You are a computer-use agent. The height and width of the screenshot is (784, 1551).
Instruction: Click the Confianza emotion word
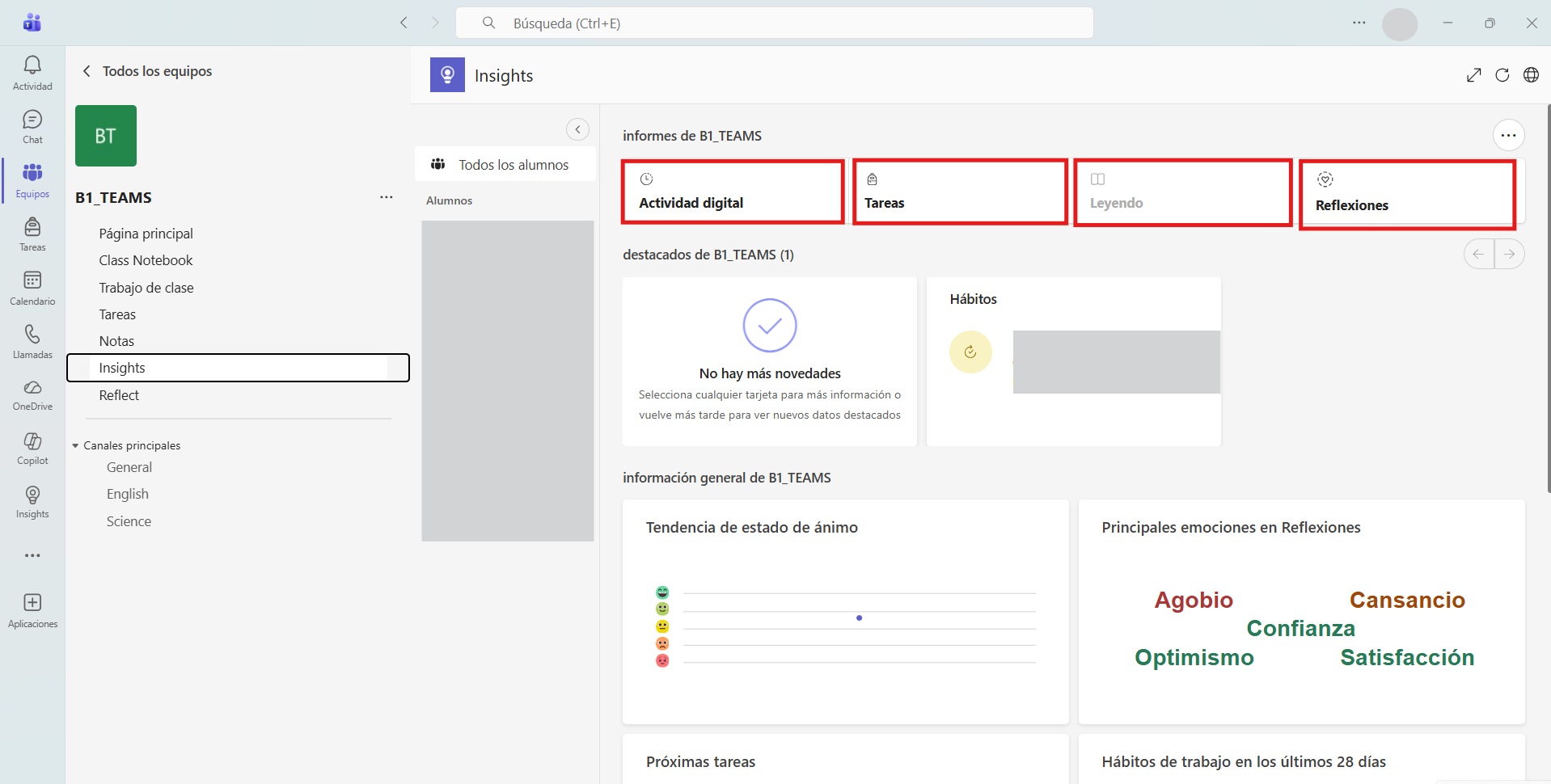point(1300,628)
